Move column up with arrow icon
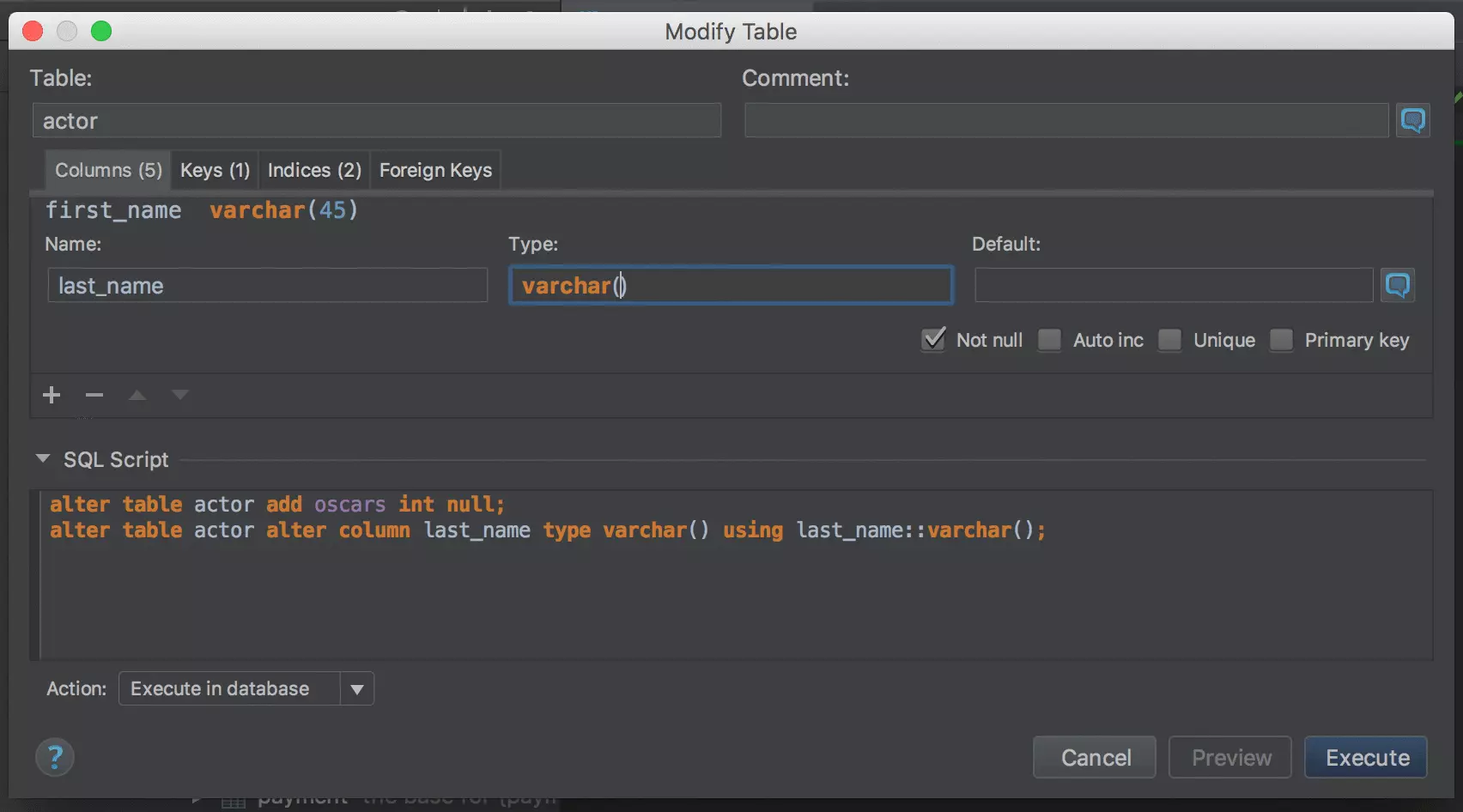The height and width of the screenshot is (812, 1463). [137, 395]
